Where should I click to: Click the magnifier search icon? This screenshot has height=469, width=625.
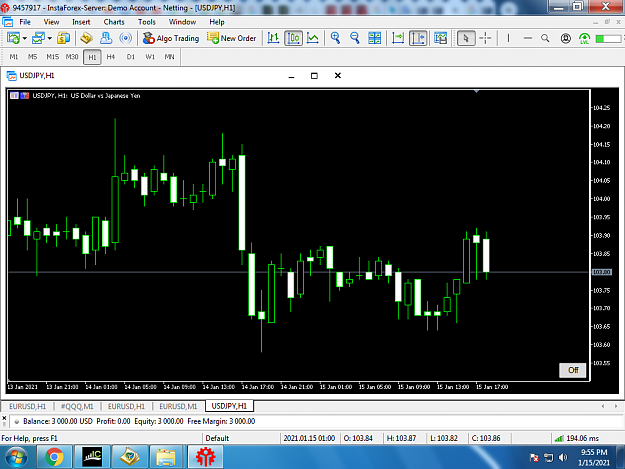(x=545, y=38)
